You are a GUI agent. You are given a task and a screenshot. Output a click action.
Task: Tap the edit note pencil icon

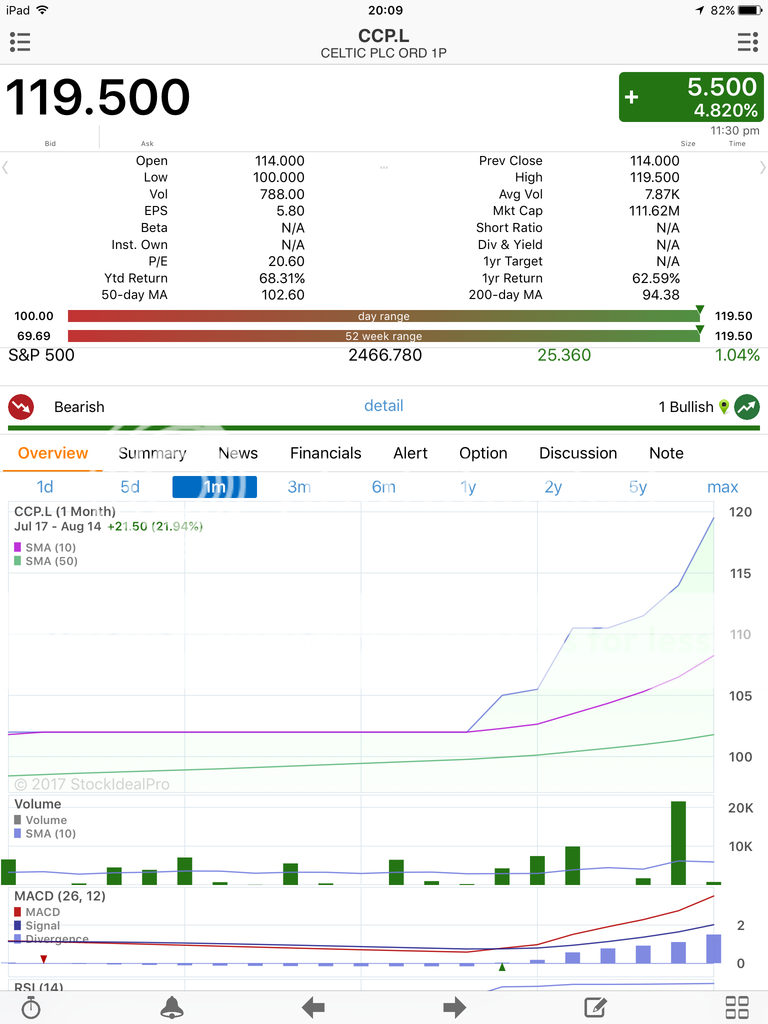click(596, 1006)
